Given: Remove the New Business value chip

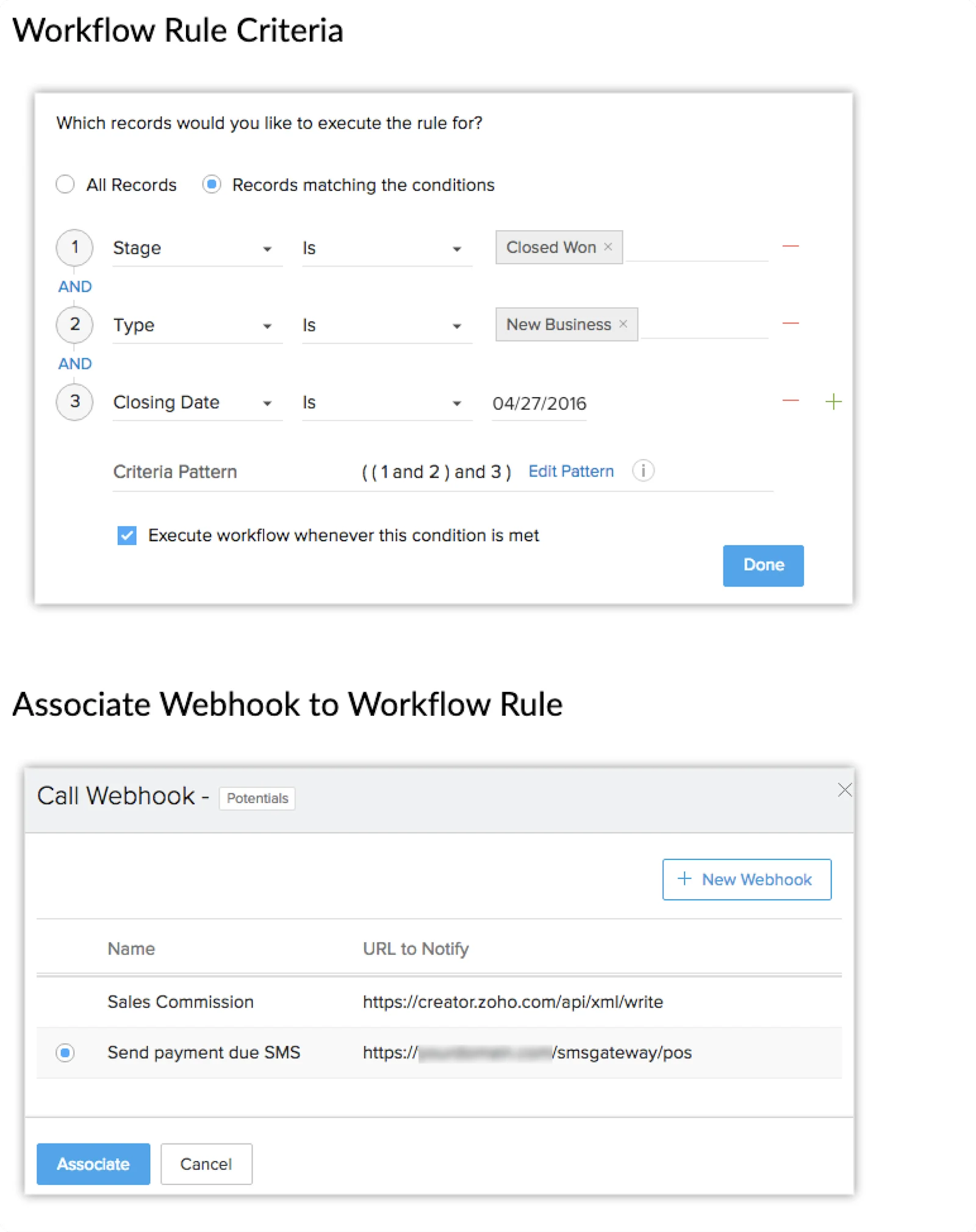Looking at the screenshot, I should coord(623,324).
